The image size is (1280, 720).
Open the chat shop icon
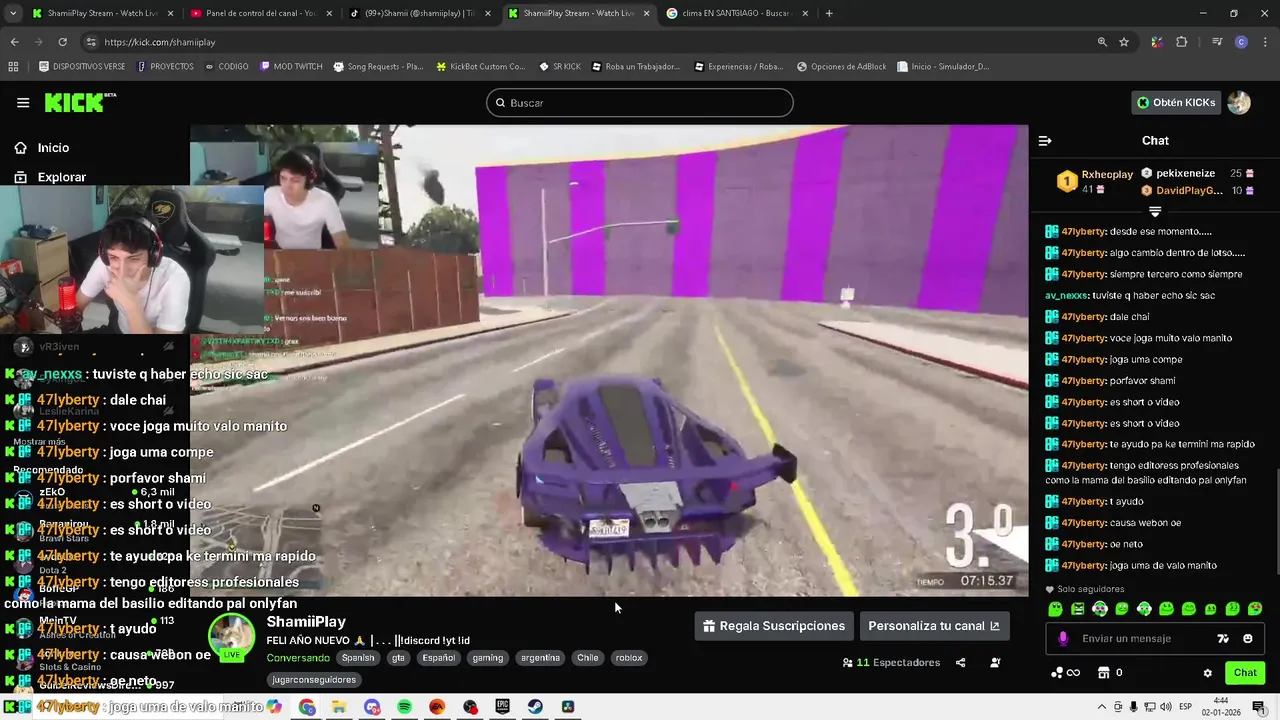pyautogui.click(x=1104, y=673)
